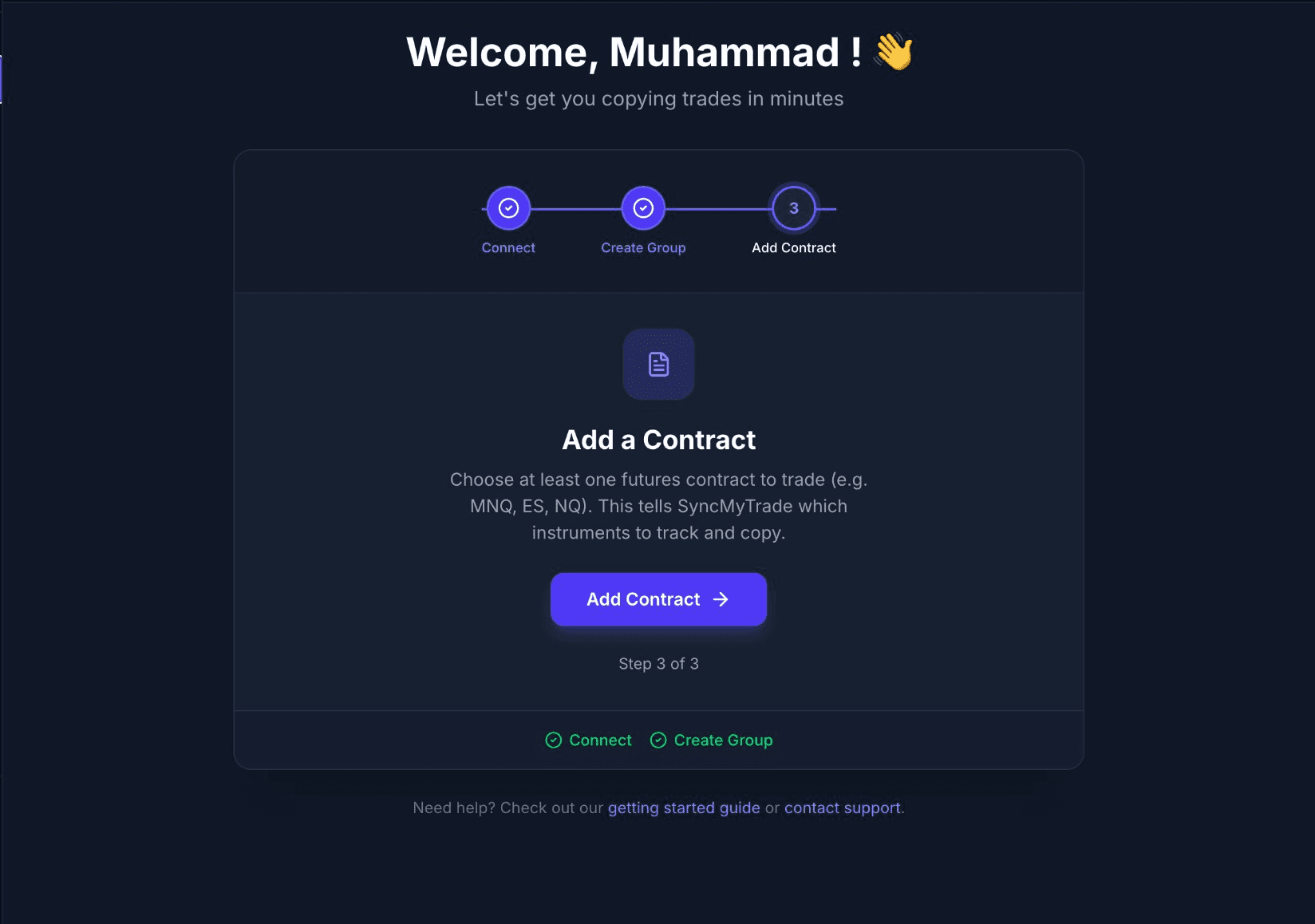Click the green Create Group checkmark at the bottom
This screenshot has height=924, width=1315.
[658, 740]
